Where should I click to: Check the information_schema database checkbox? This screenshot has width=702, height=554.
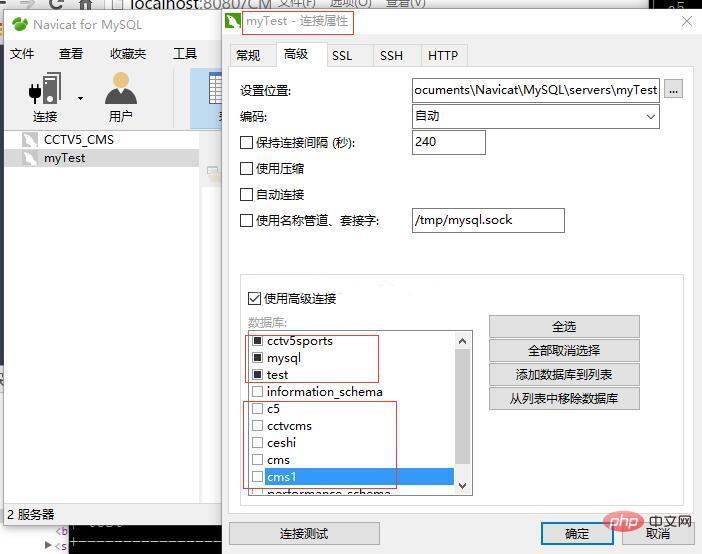(257, 391)
